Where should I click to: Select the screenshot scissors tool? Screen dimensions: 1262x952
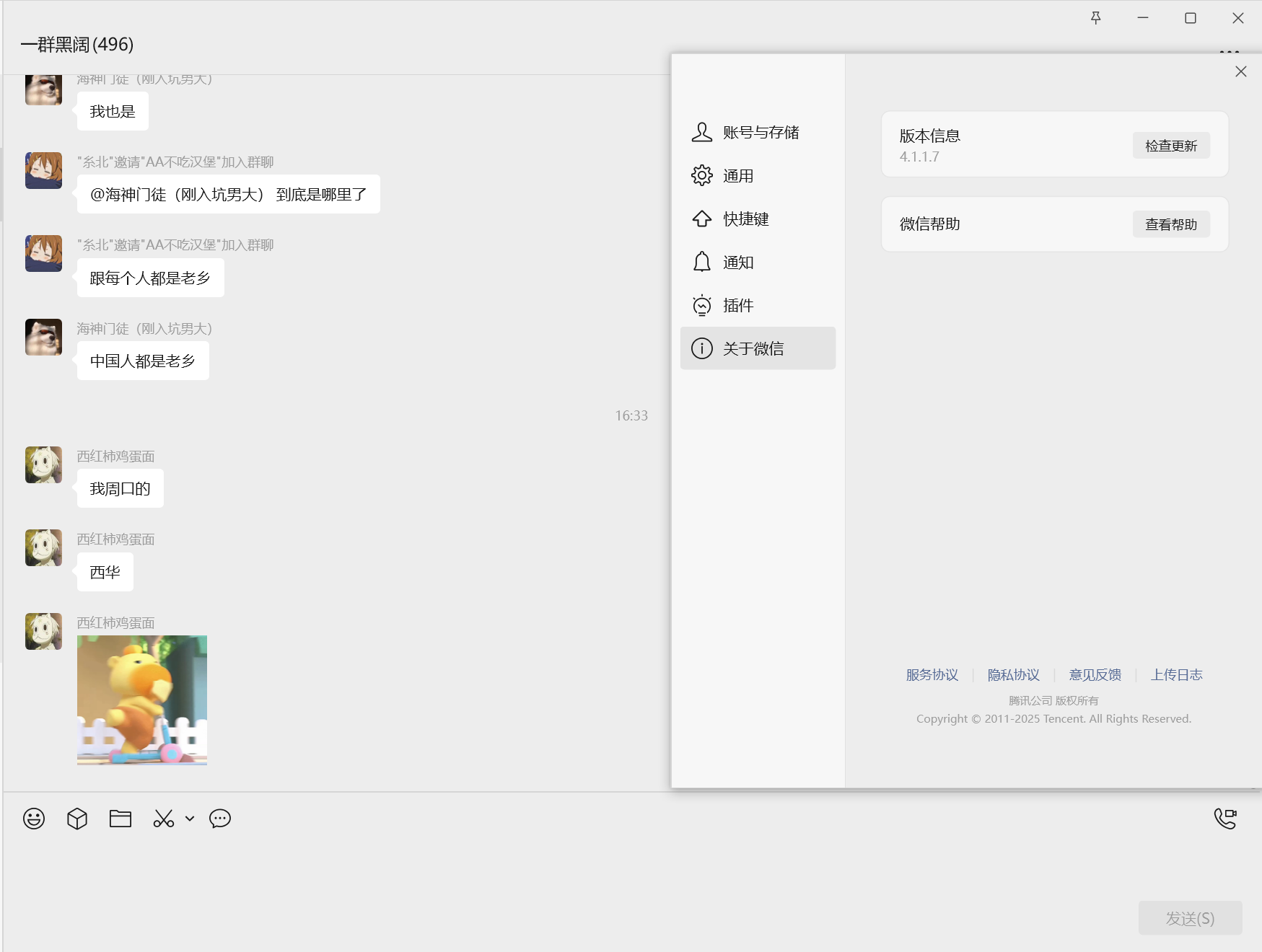162,819
